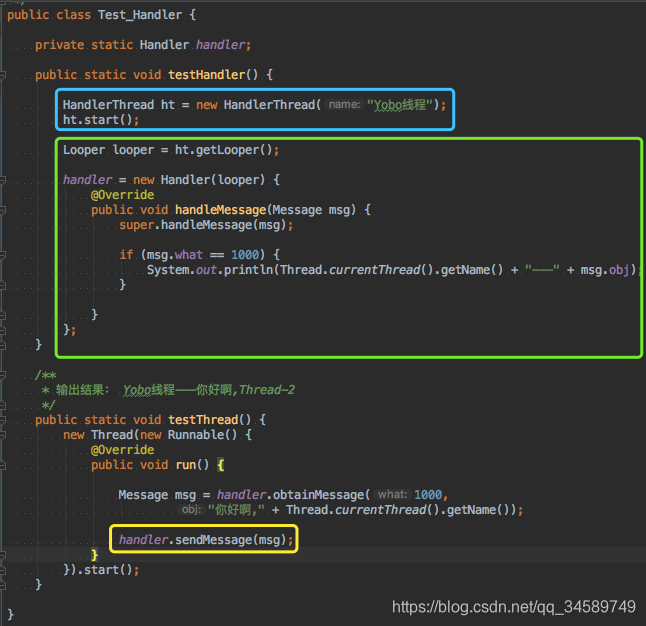This screenshot has width=646, height=626.
Task: Click the italic handler field declaration
Action: click(221, 45)
